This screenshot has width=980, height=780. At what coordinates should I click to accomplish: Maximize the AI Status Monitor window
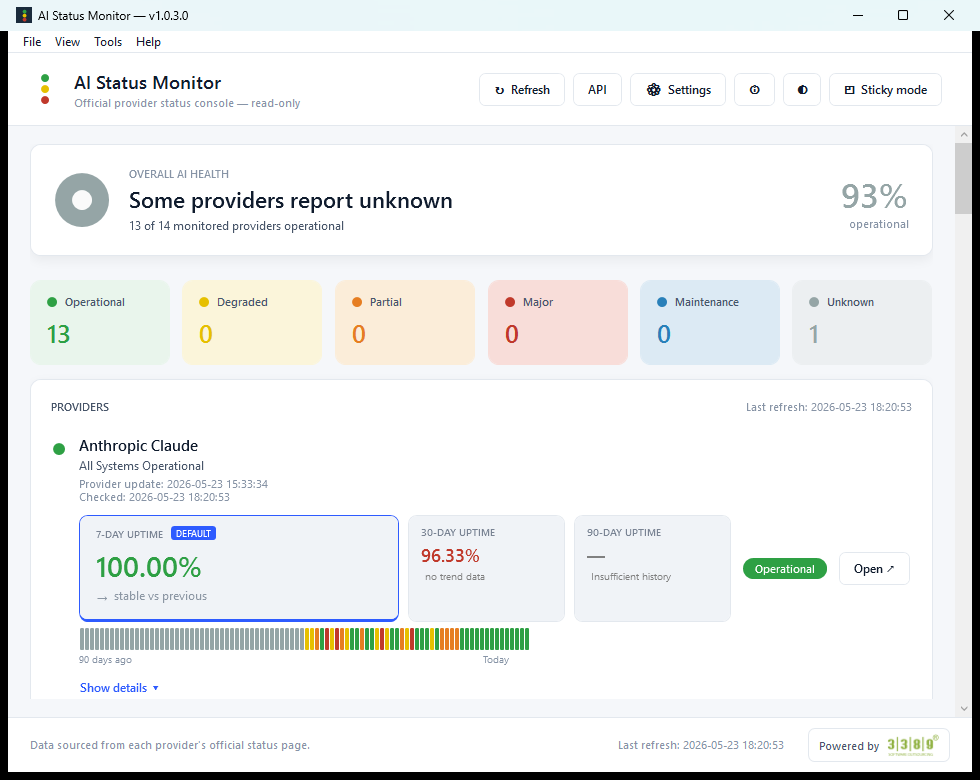[903, 15]
